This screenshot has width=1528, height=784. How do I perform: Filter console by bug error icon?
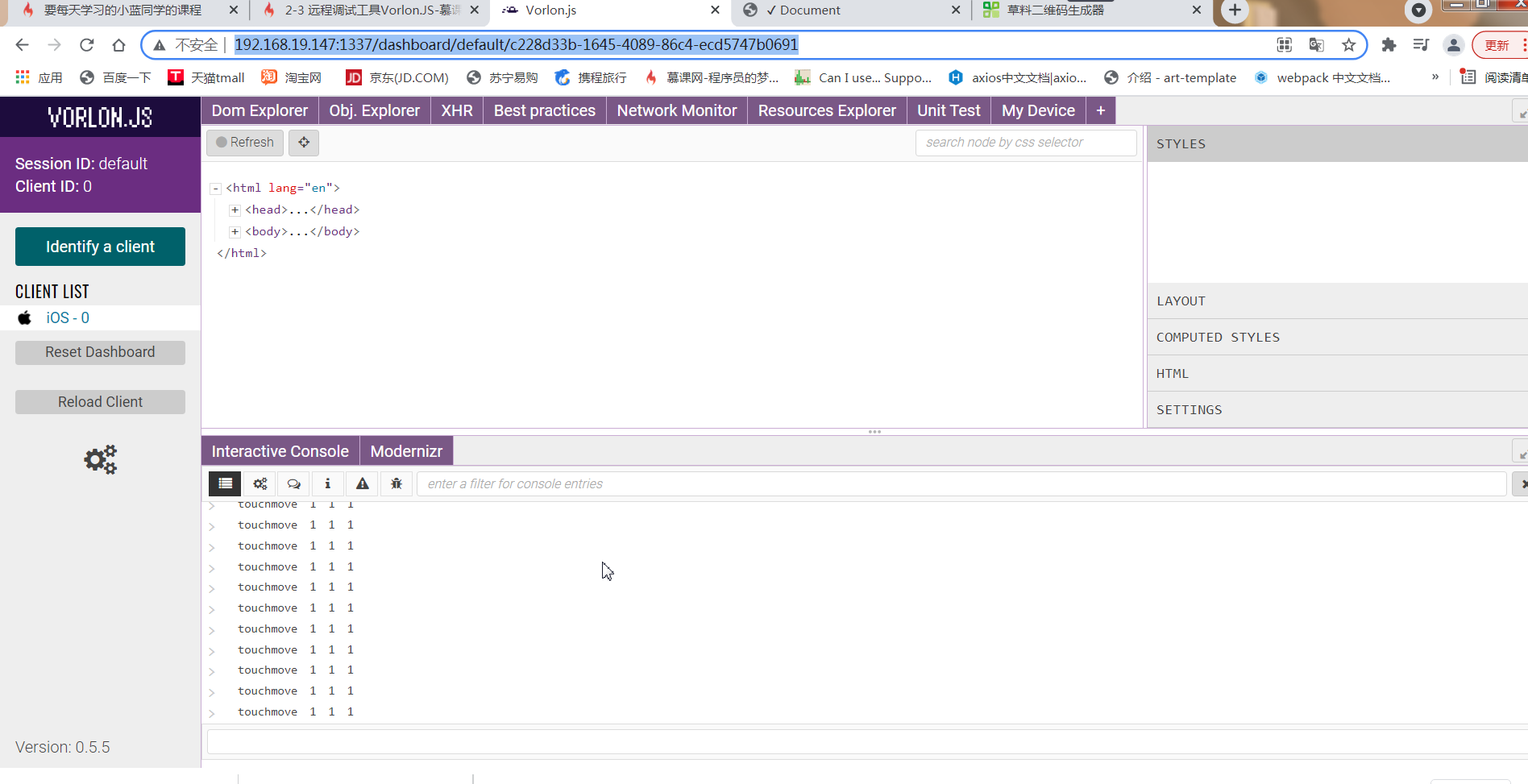pyautogui.click(x=397, y=483)
